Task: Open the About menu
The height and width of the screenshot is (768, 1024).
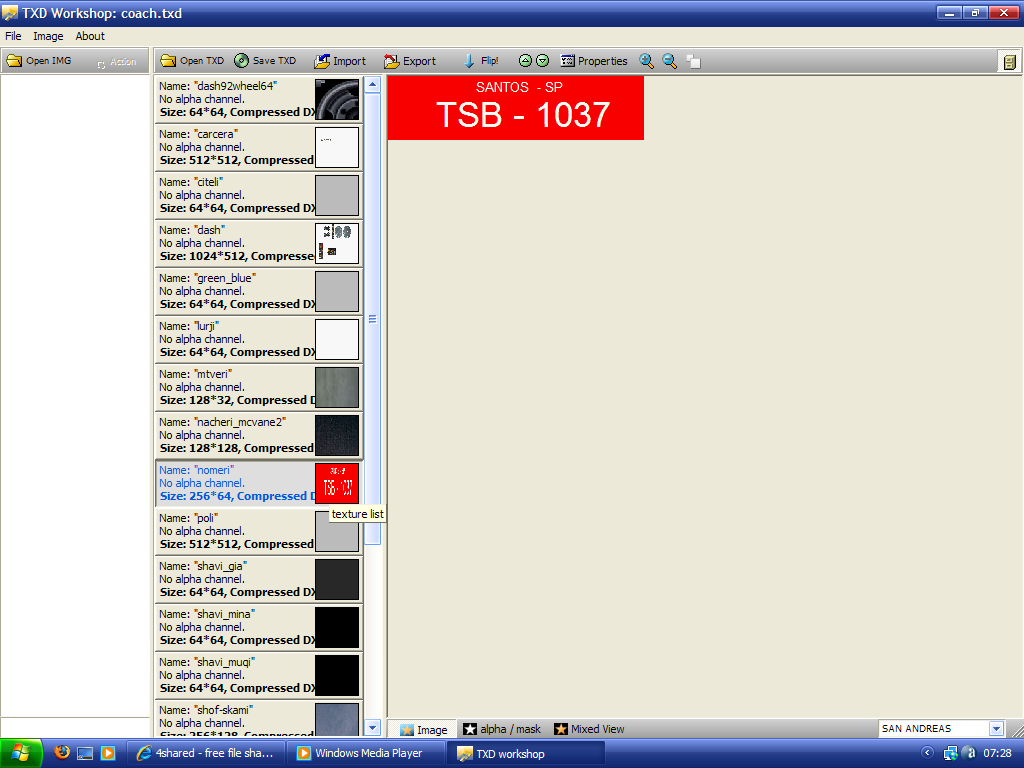Action: 90,36
